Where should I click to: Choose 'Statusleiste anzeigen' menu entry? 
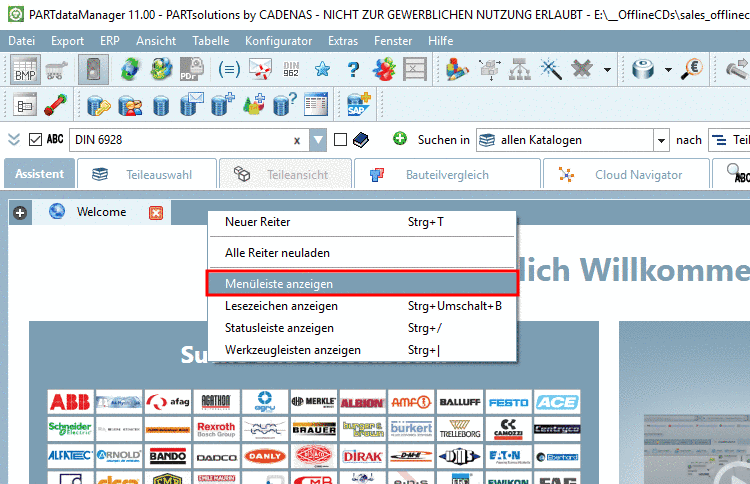coord(362,328)
